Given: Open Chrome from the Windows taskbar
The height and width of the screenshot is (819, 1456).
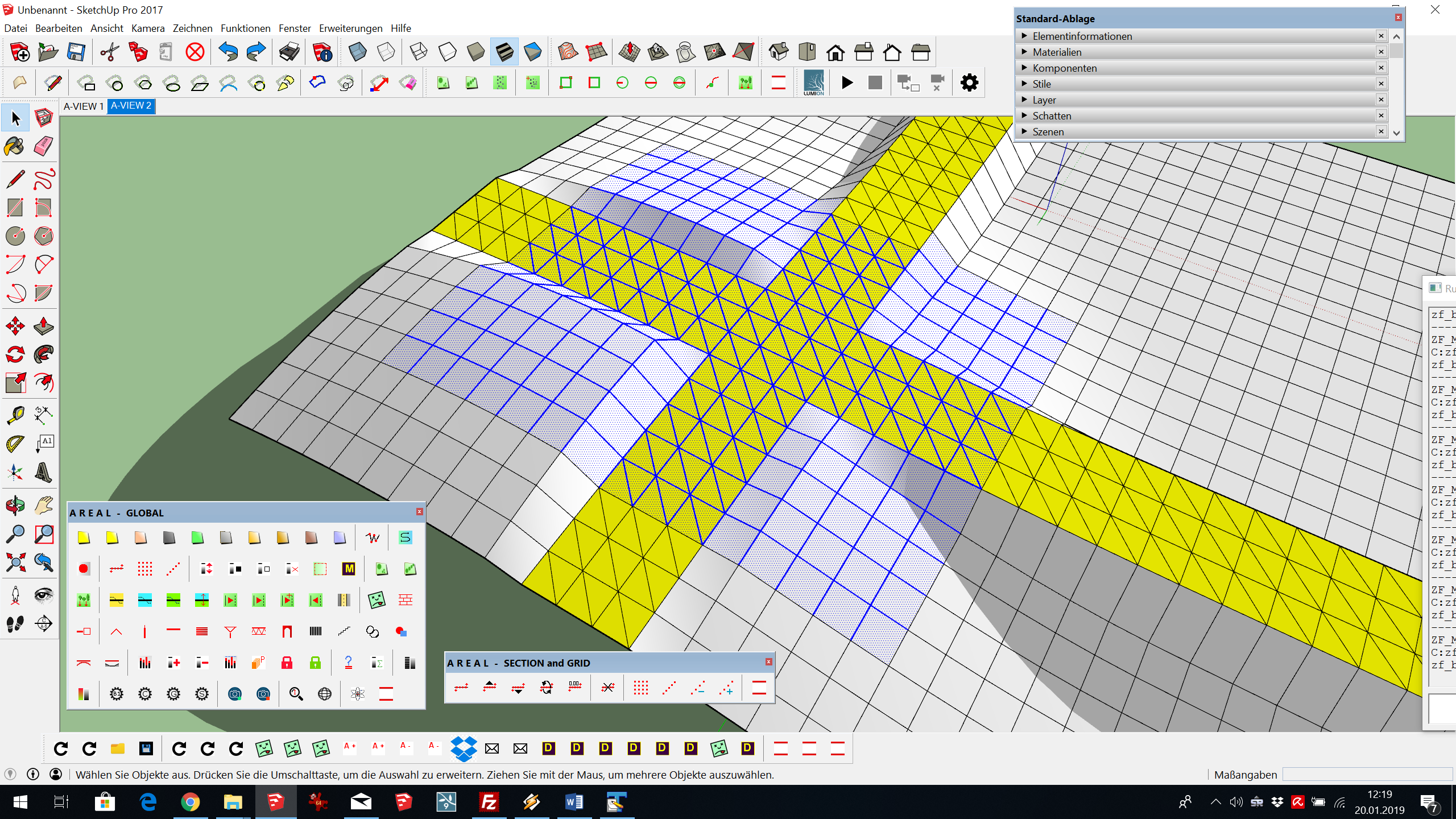Looking at the screenshot, I should (190, 803).
